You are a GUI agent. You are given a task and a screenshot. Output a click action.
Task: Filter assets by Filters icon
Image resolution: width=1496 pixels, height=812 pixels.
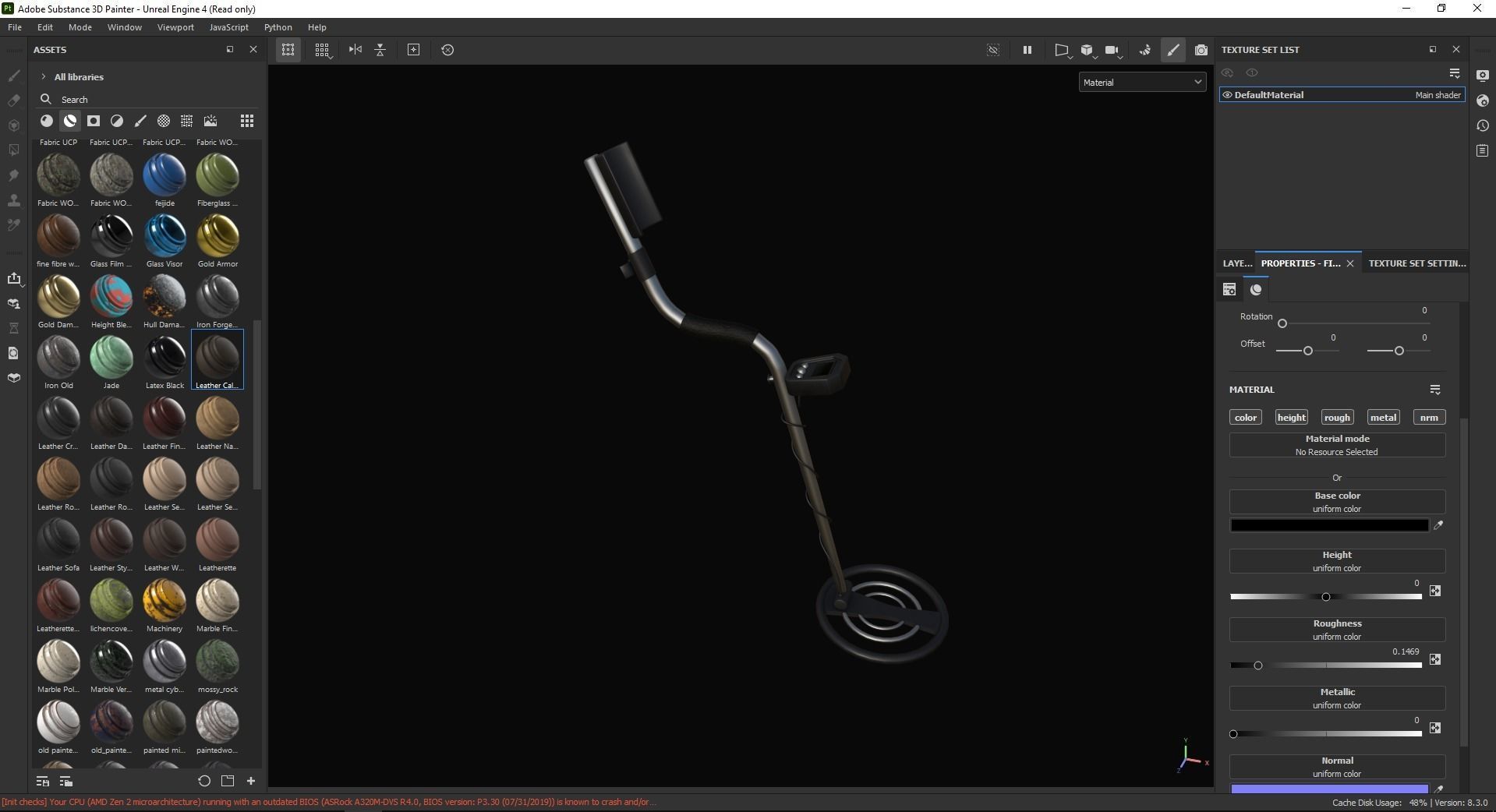click(117, 121)
